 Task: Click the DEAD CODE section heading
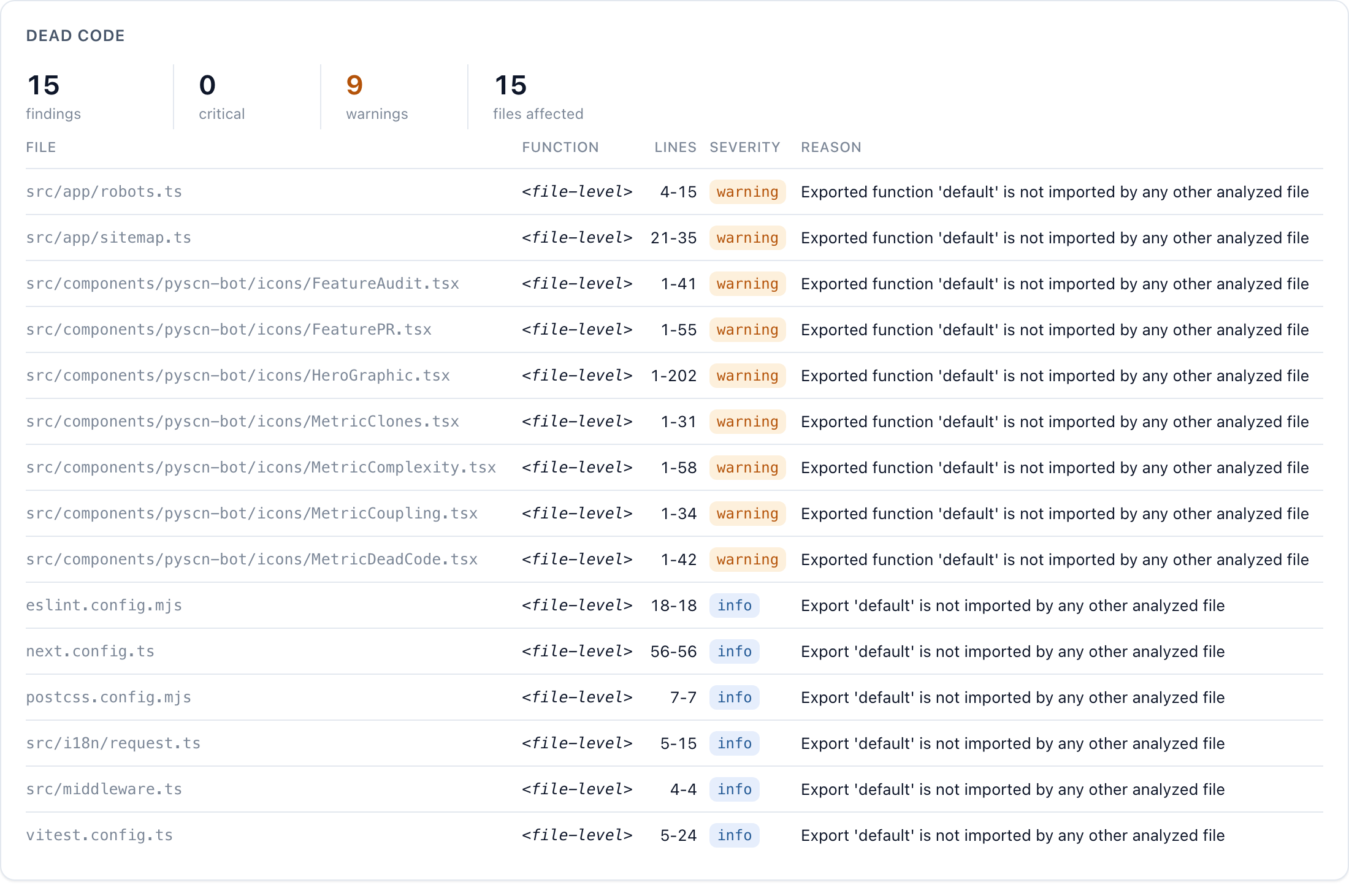click(x=75, y=36)
